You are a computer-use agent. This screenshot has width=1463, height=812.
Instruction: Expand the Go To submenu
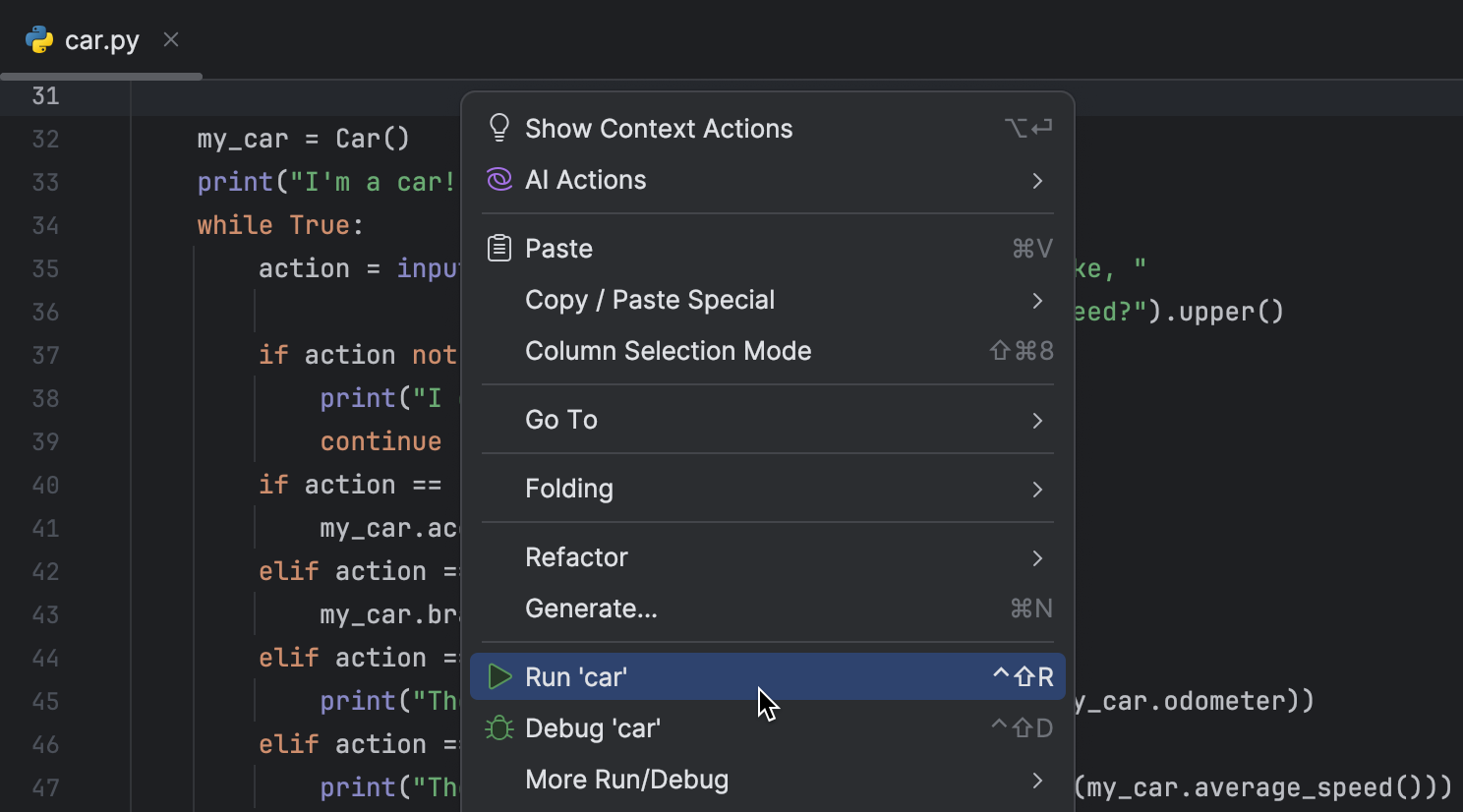pyautogui.click(x=1037, y=420)
